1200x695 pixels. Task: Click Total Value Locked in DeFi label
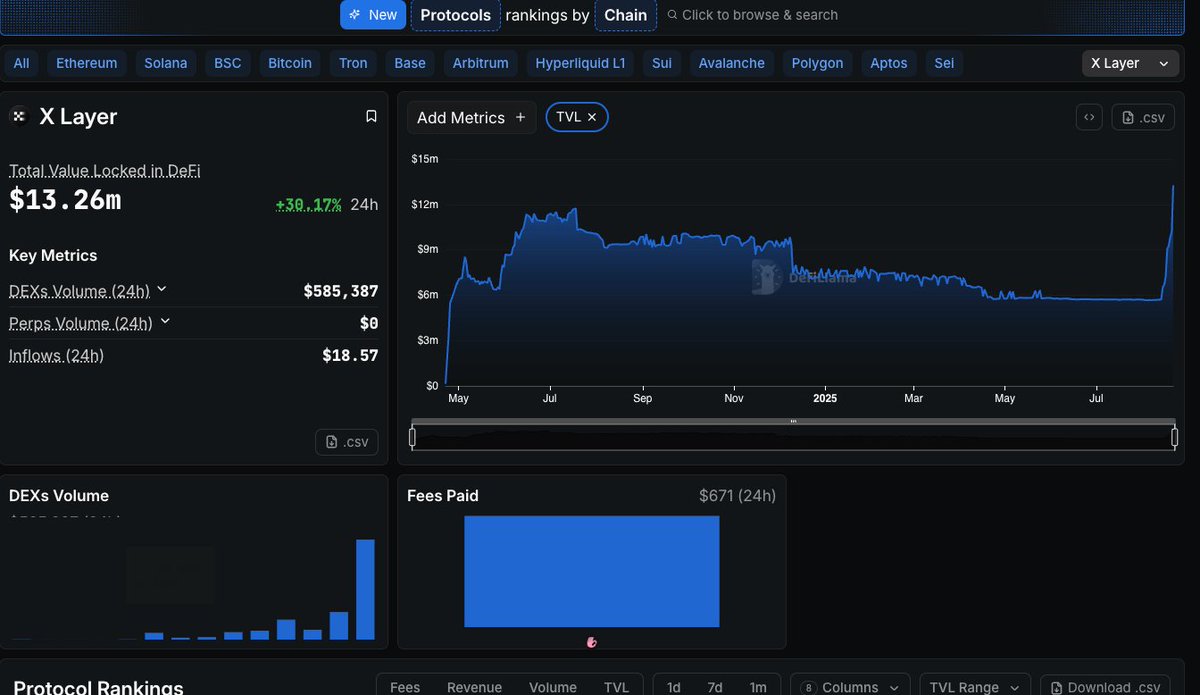coord(105,170)
